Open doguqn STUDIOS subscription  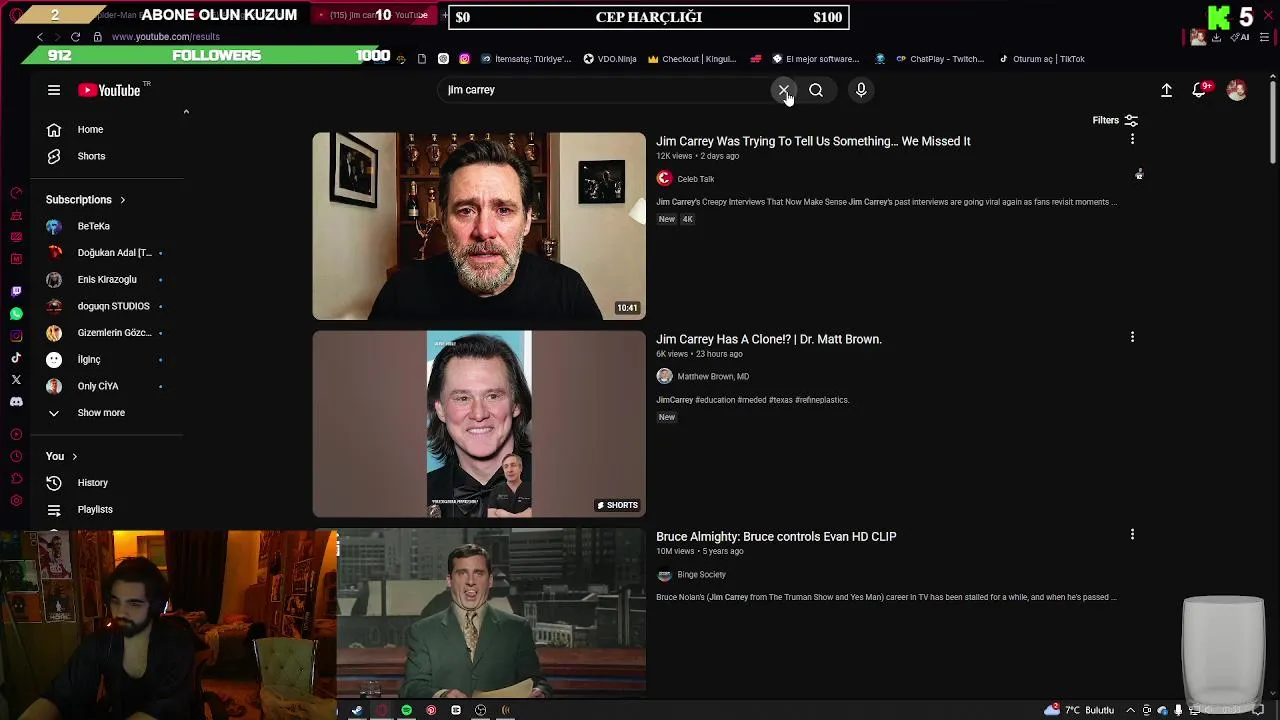coord(107,306)
